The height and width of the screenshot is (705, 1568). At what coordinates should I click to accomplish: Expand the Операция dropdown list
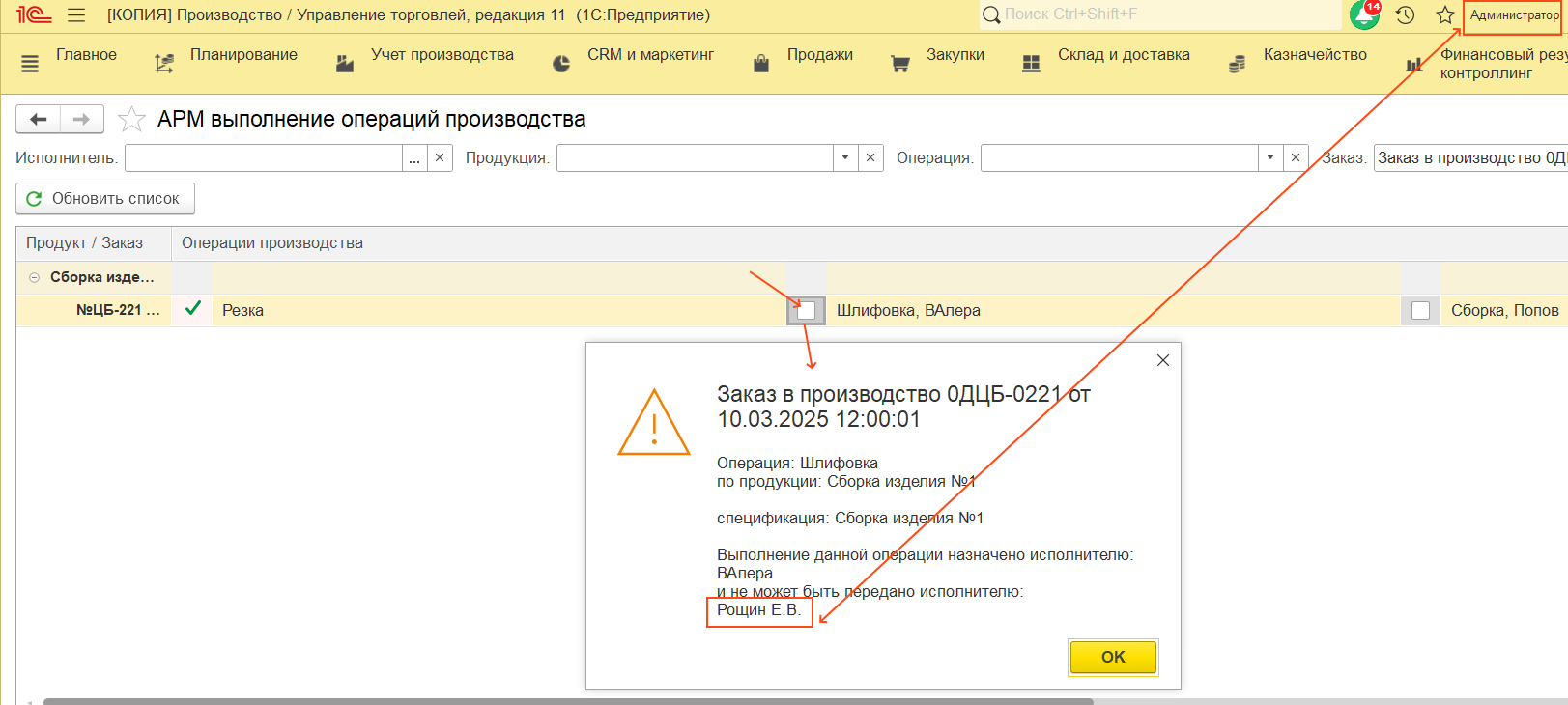(x=1269, y=158)
